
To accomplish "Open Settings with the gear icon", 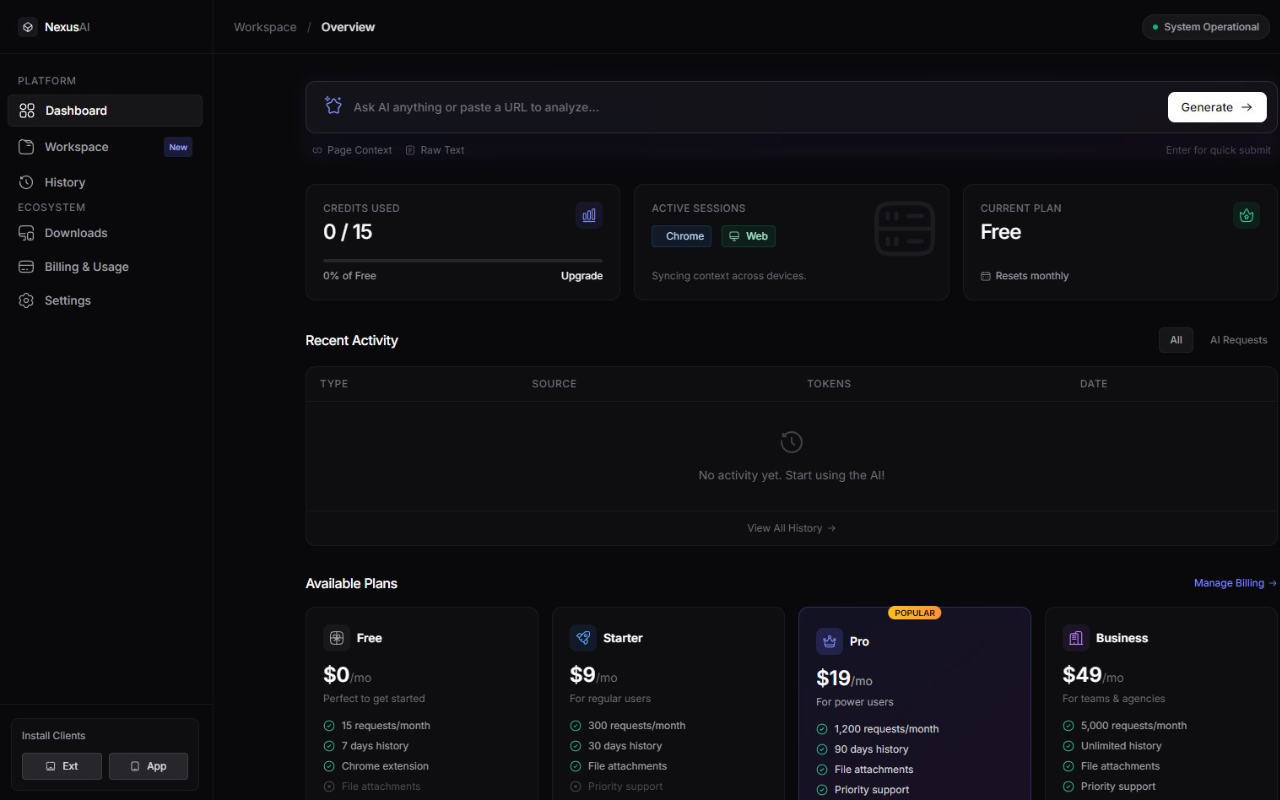I will (x=26, y=300).
